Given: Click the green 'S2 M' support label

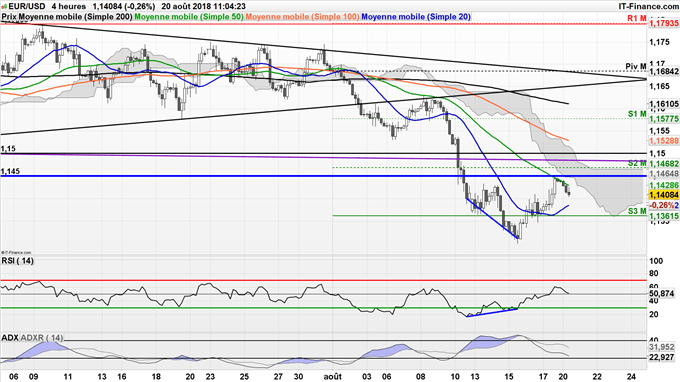Looking at the screenshot, I should [x=637, y=163].
